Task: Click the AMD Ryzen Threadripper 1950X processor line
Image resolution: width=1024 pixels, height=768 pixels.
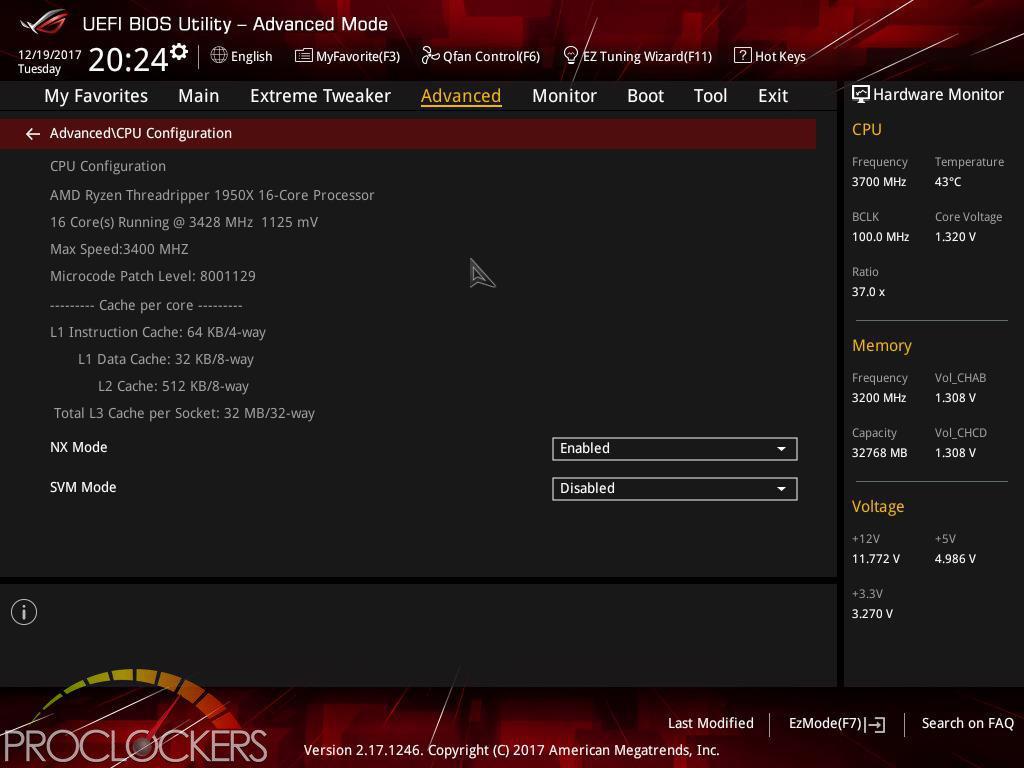Action: click(x=212, y=195)
